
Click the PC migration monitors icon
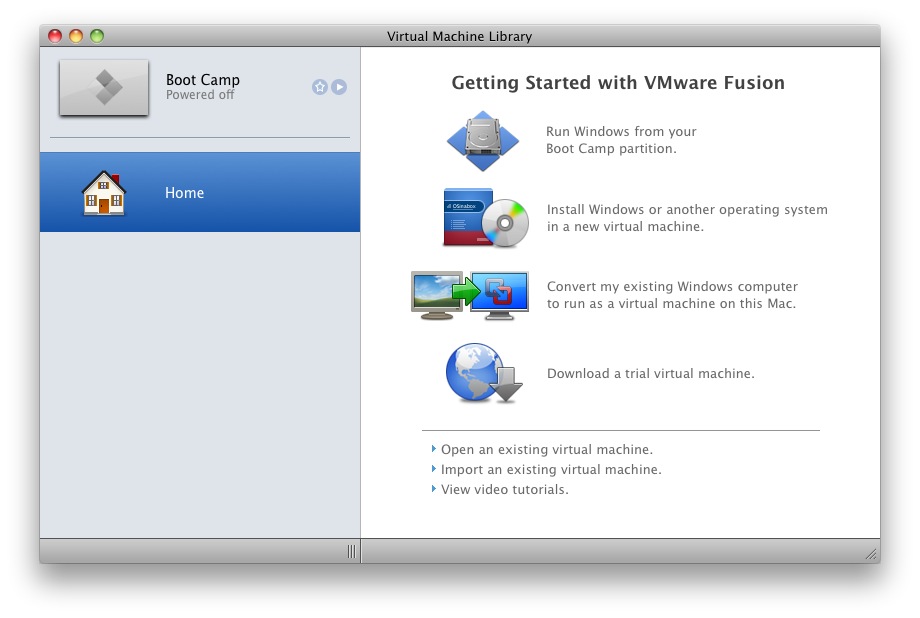(470, 295)
